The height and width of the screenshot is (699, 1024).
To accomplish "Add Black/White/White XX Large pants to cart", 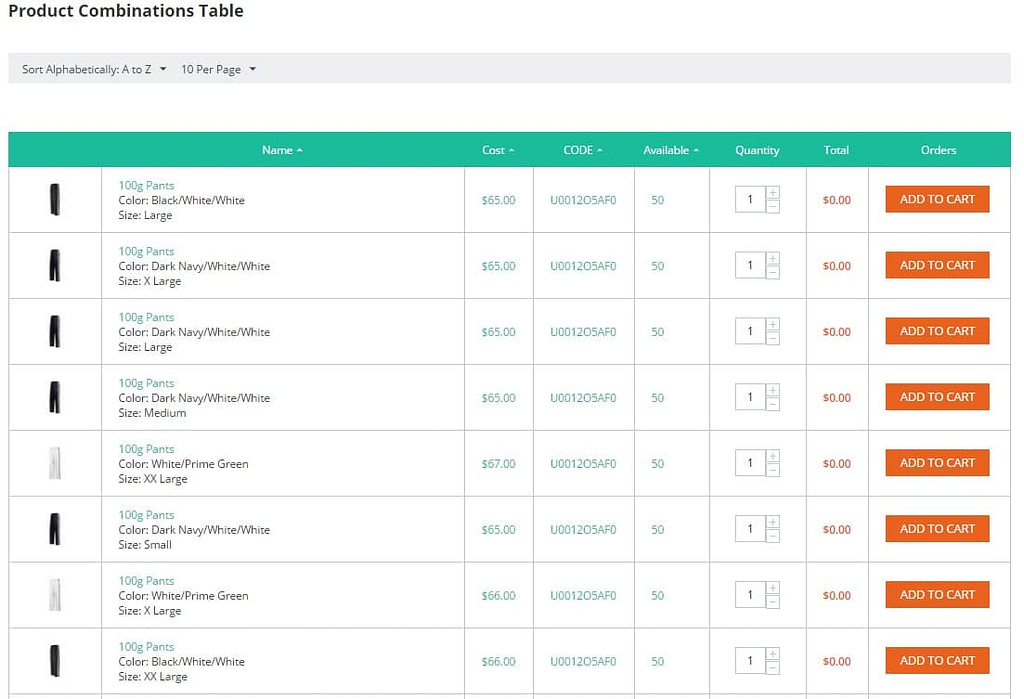I will (x=937, y=661).
